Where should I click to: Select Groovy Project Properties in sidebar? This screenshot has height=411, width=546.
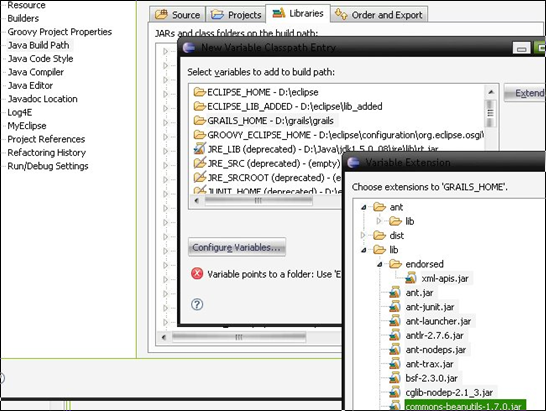pos(60,32)
